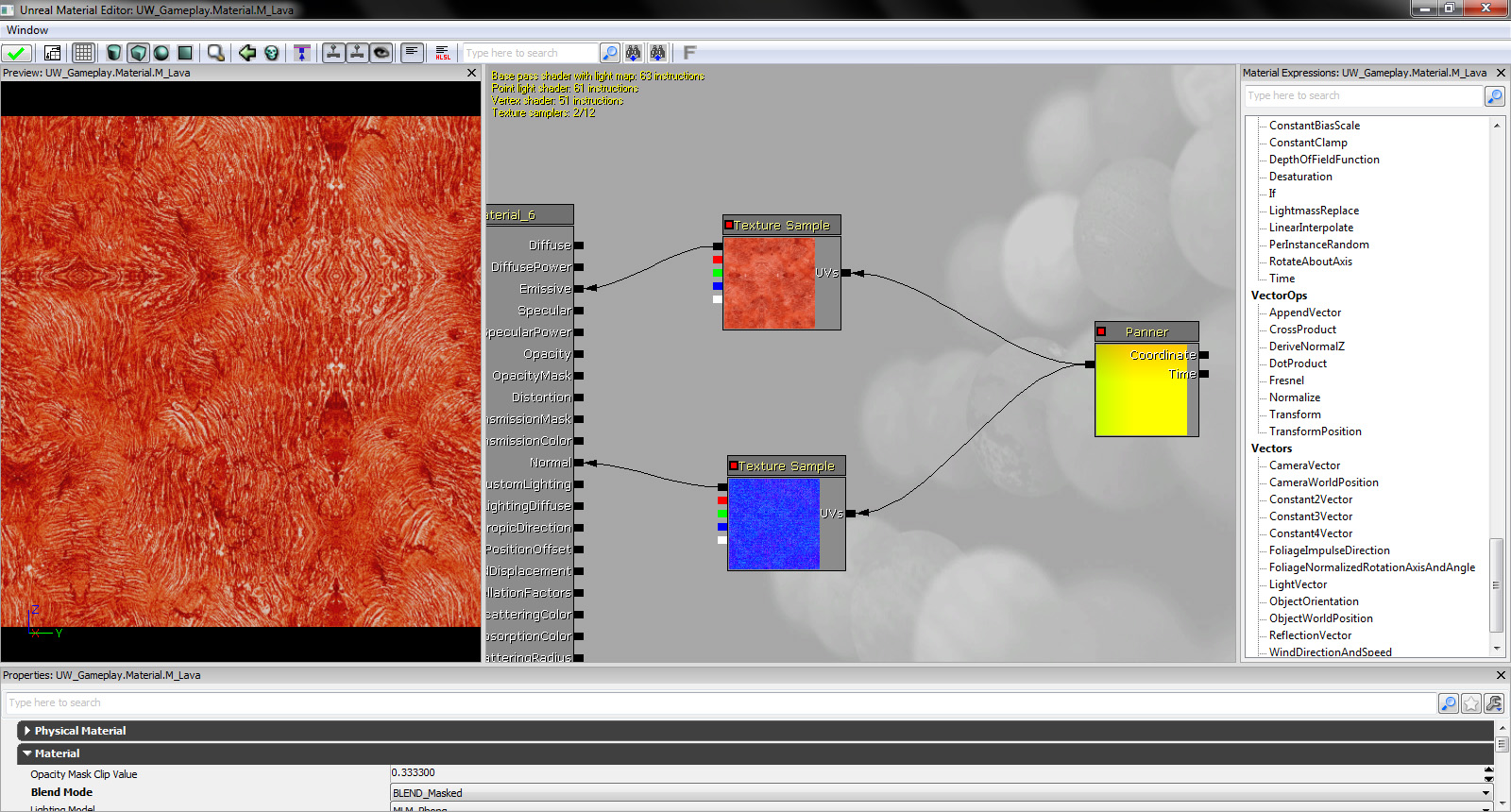The image size is (1511, 812).
Task: Open the Blend Mode dropdown
Action: pos(1486,793)
